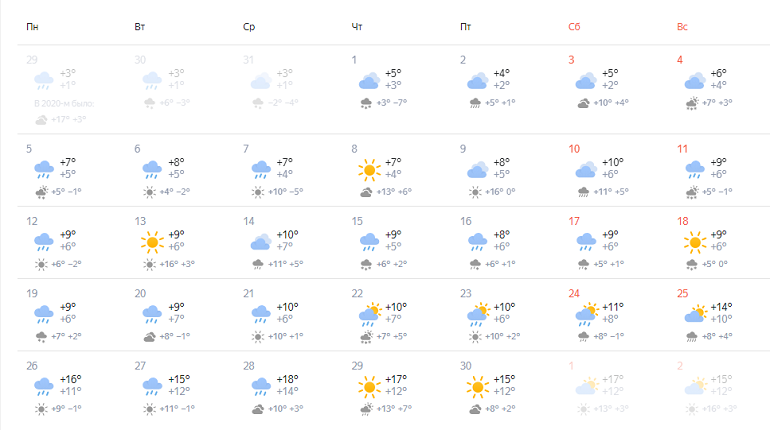Click small historical icon under day 21
This screenshot has height=430, width=770.
258,337
